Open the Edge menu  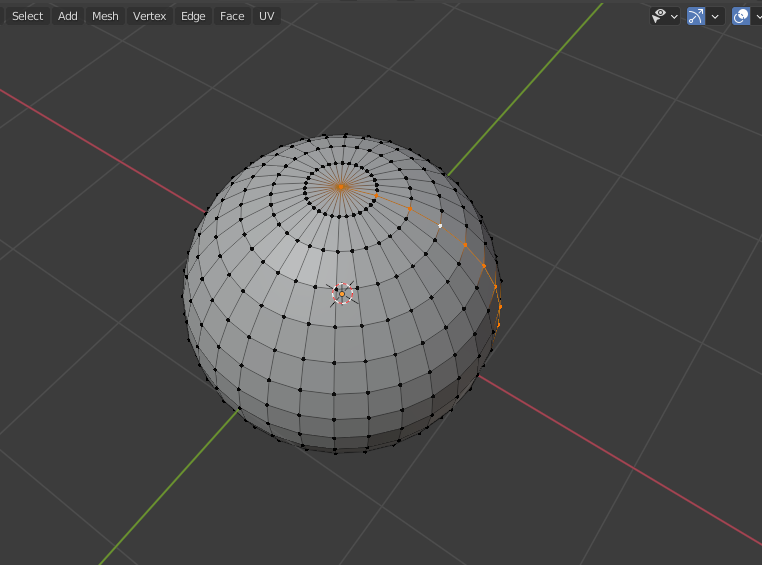point(193,16)
